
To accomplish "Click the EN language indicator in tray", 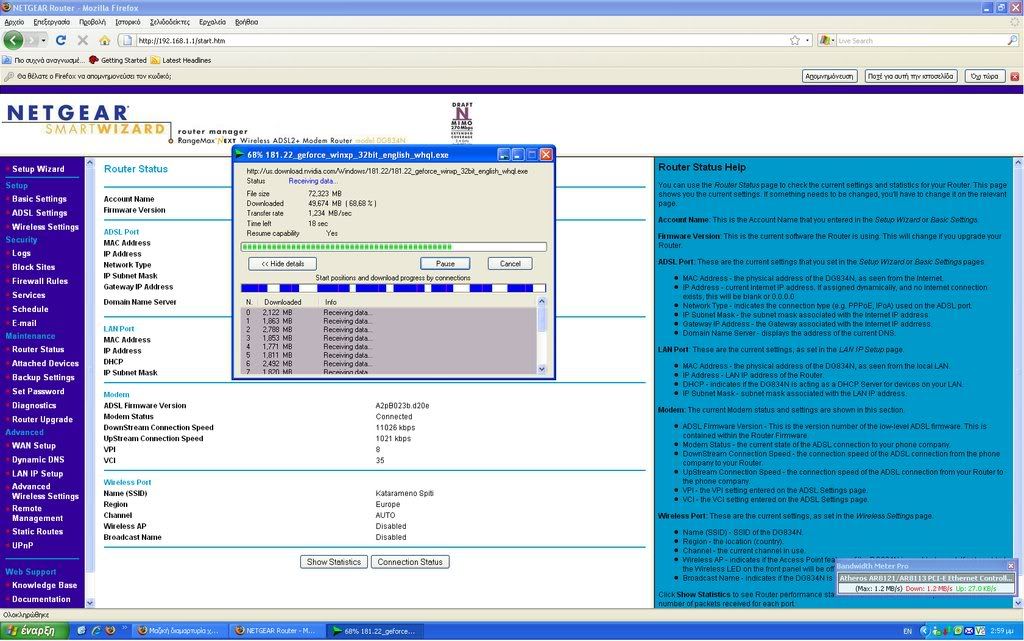I will point(907,631).
